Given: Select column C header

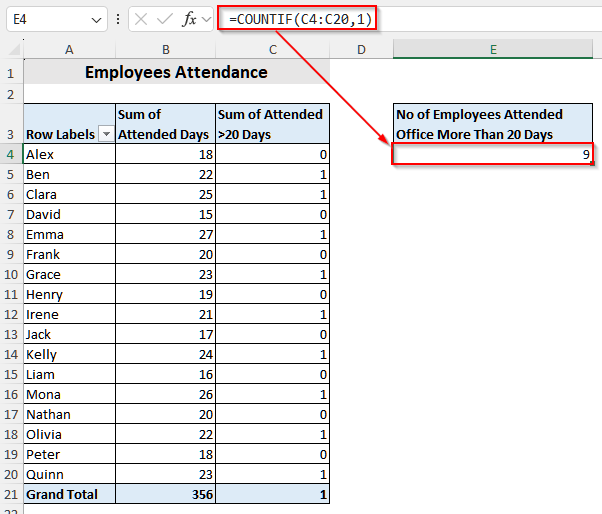Looking at the screenshot, I should click(272, 50).
